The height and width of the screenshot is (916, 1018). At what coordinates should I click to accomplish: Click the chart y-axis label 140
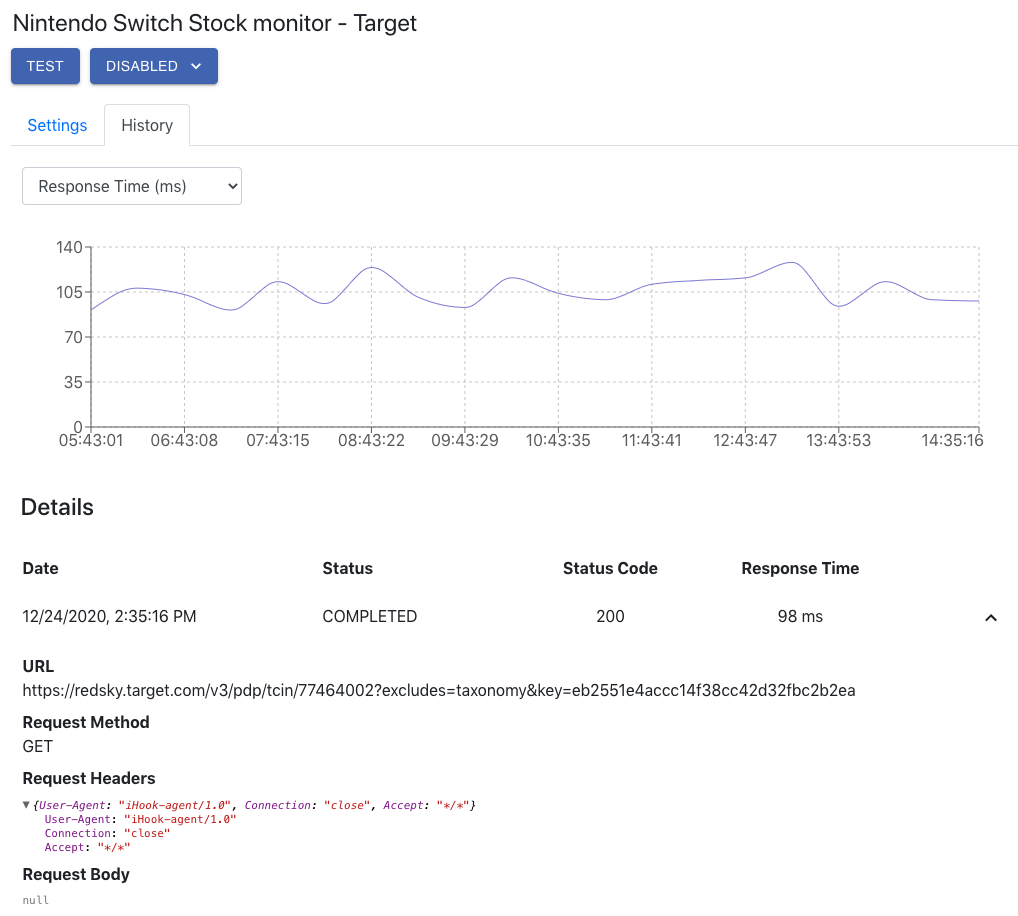click(69, 247)
